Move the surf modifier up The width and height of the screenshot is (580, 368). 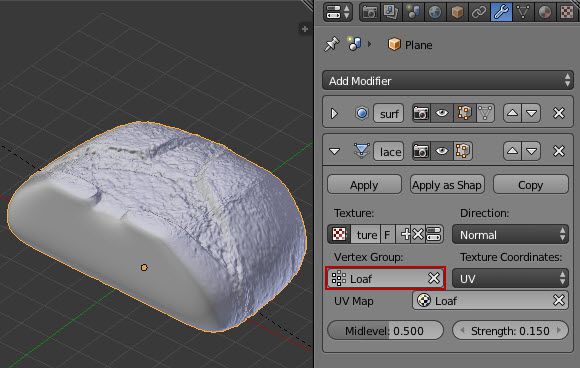[512, 113]
